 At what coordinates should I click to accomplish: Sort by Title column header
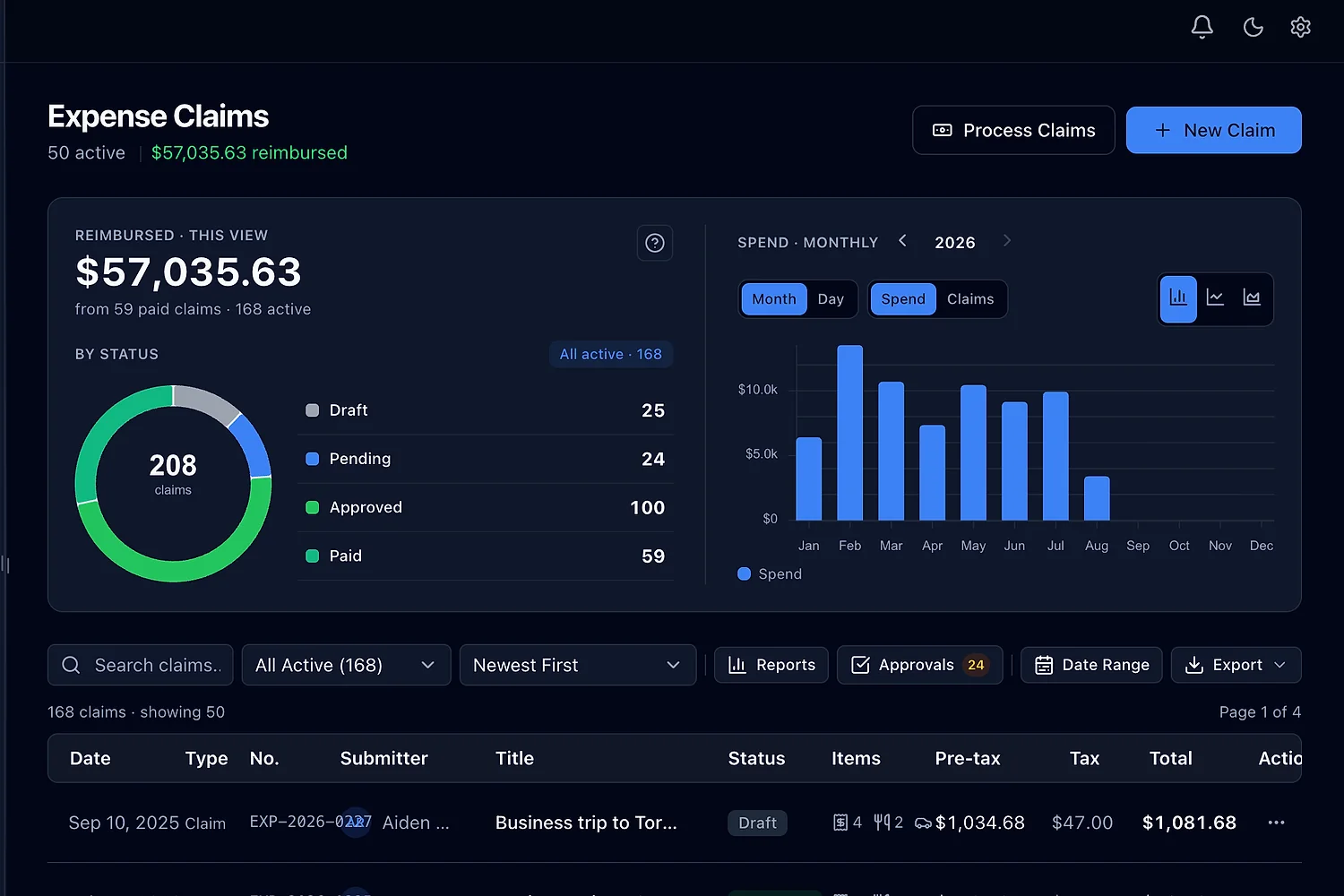pos(514,759)
